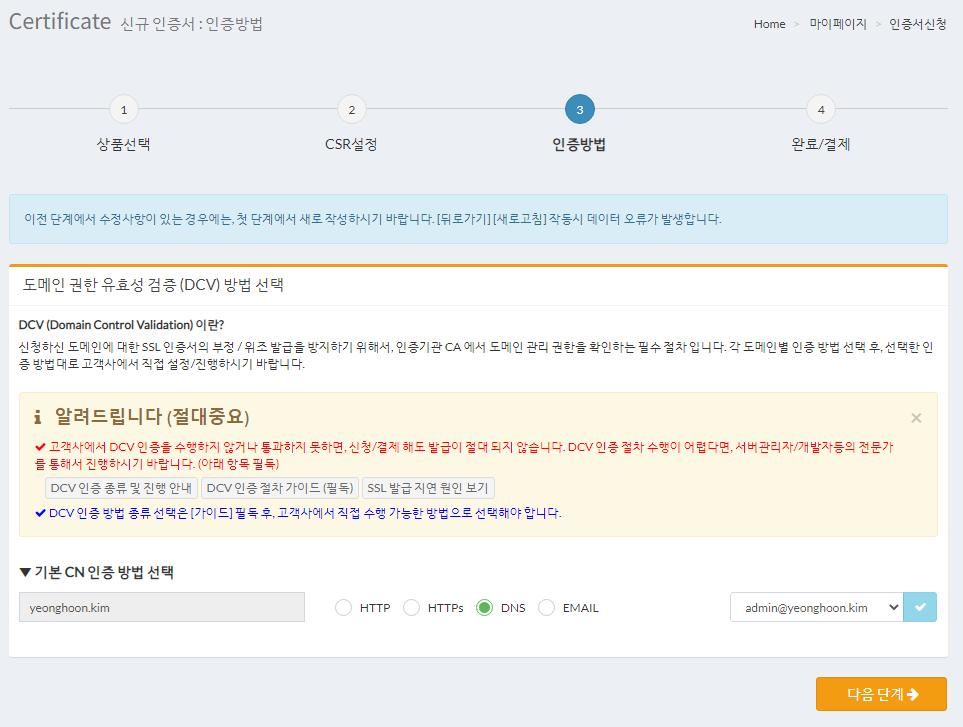Click the active step 3 circle

tap(579, 109)
